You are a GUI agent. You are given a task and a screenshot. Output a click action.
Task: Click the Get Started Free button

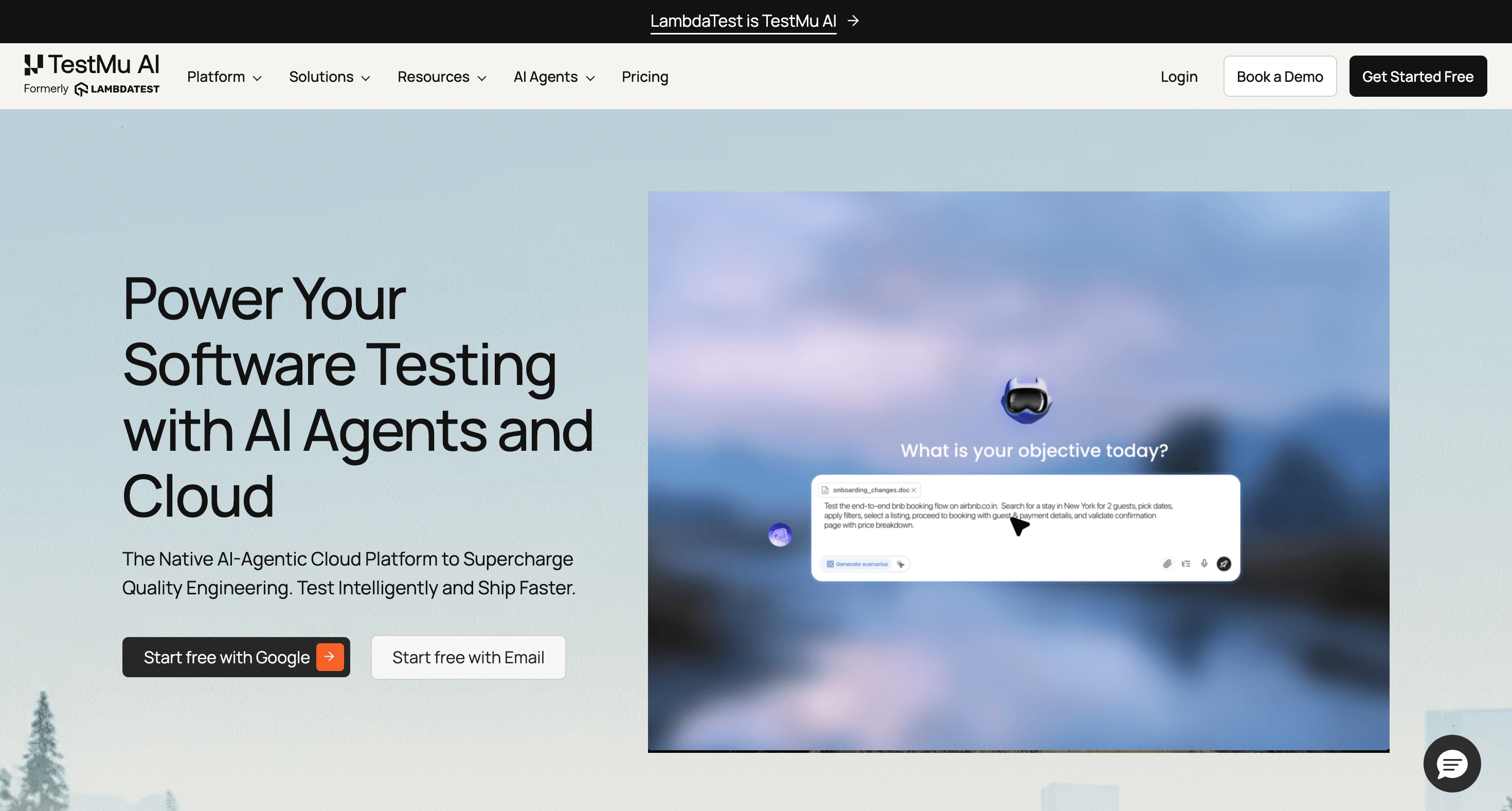coord(1417,76)
